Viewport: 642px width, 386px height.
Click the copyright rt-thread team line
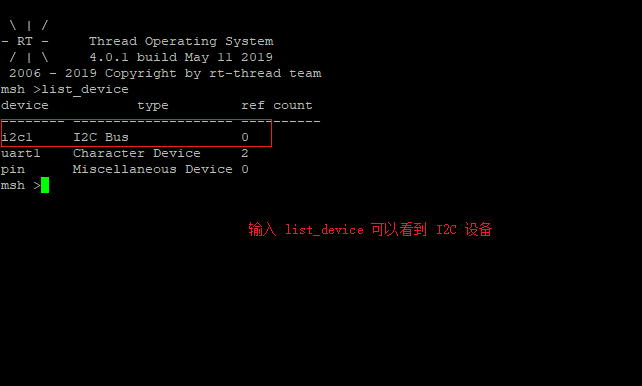tap(165, 73)
